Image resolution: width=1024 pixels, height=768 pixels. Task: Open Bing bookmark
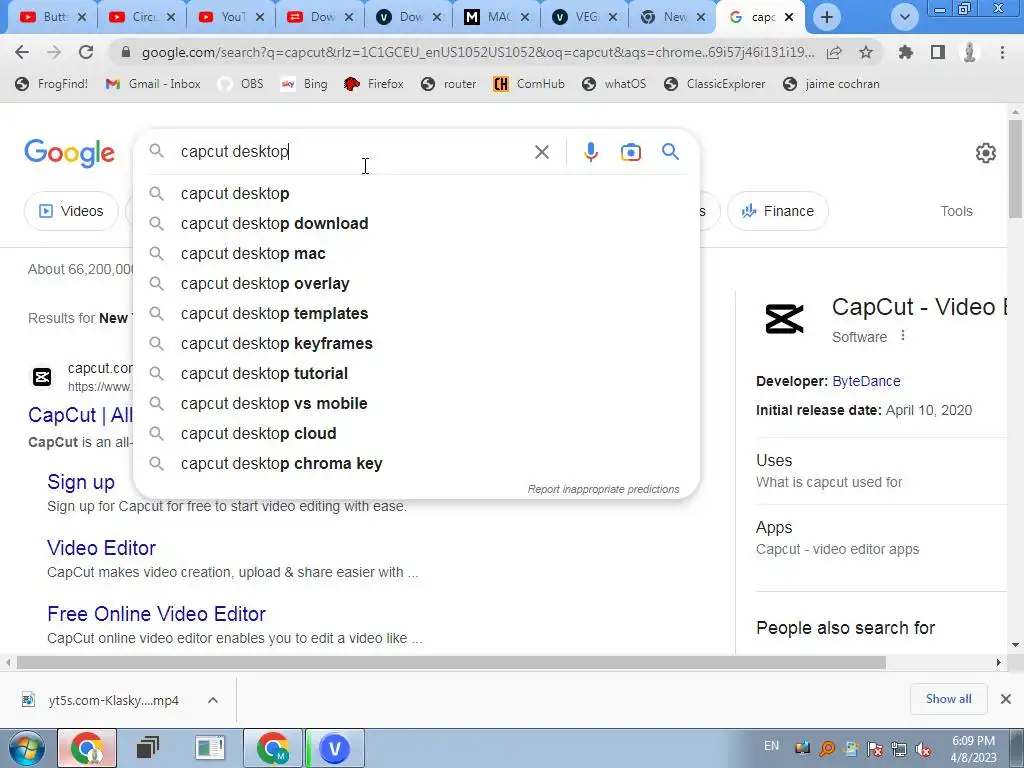(x=304, y=84)
